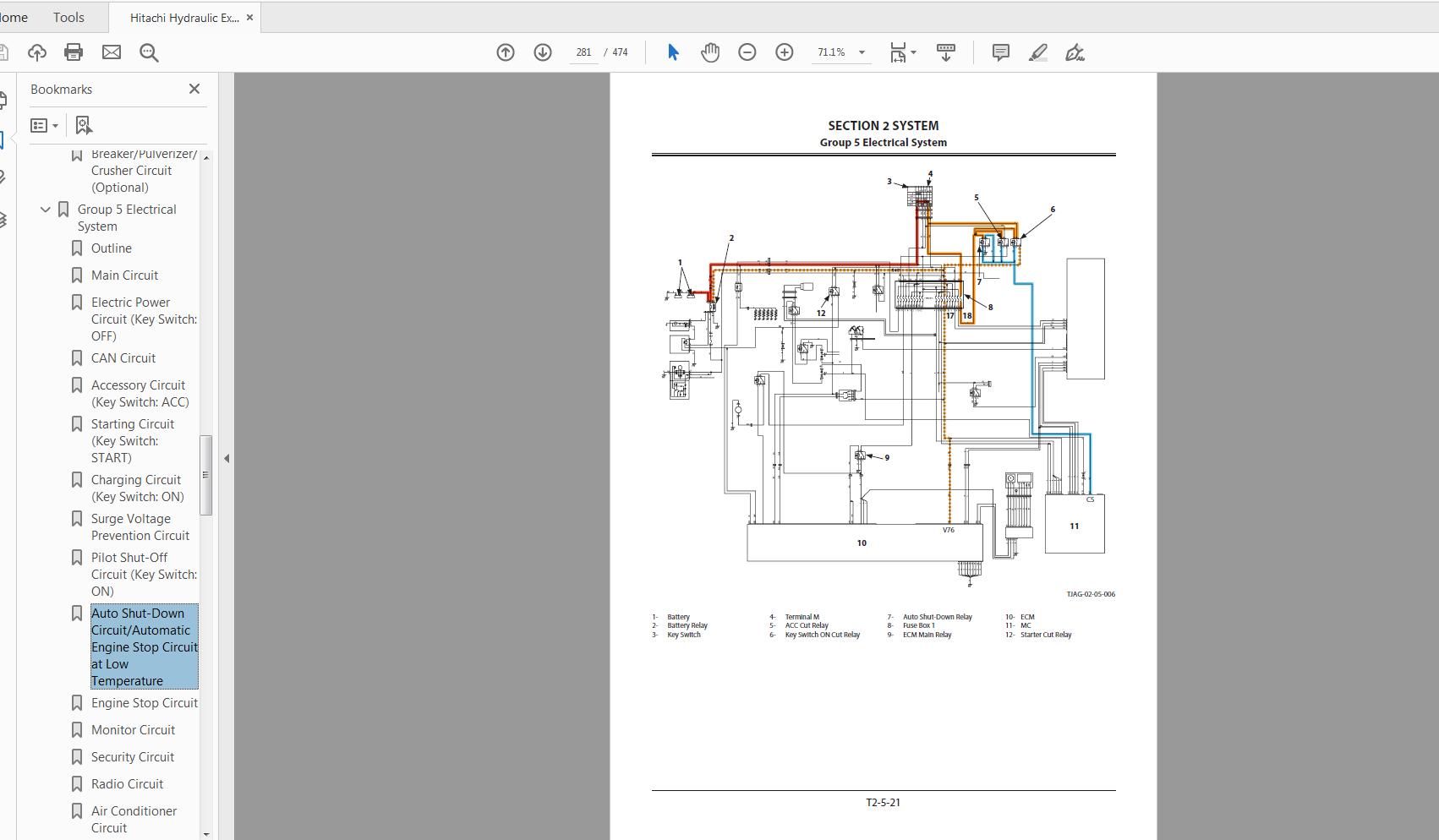Zoom in using the plus icon

[784, 52]
